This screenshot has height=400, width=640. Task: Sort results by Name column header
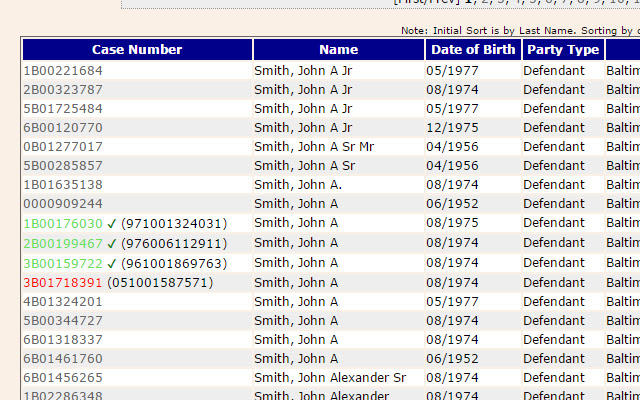pos(338,50)
